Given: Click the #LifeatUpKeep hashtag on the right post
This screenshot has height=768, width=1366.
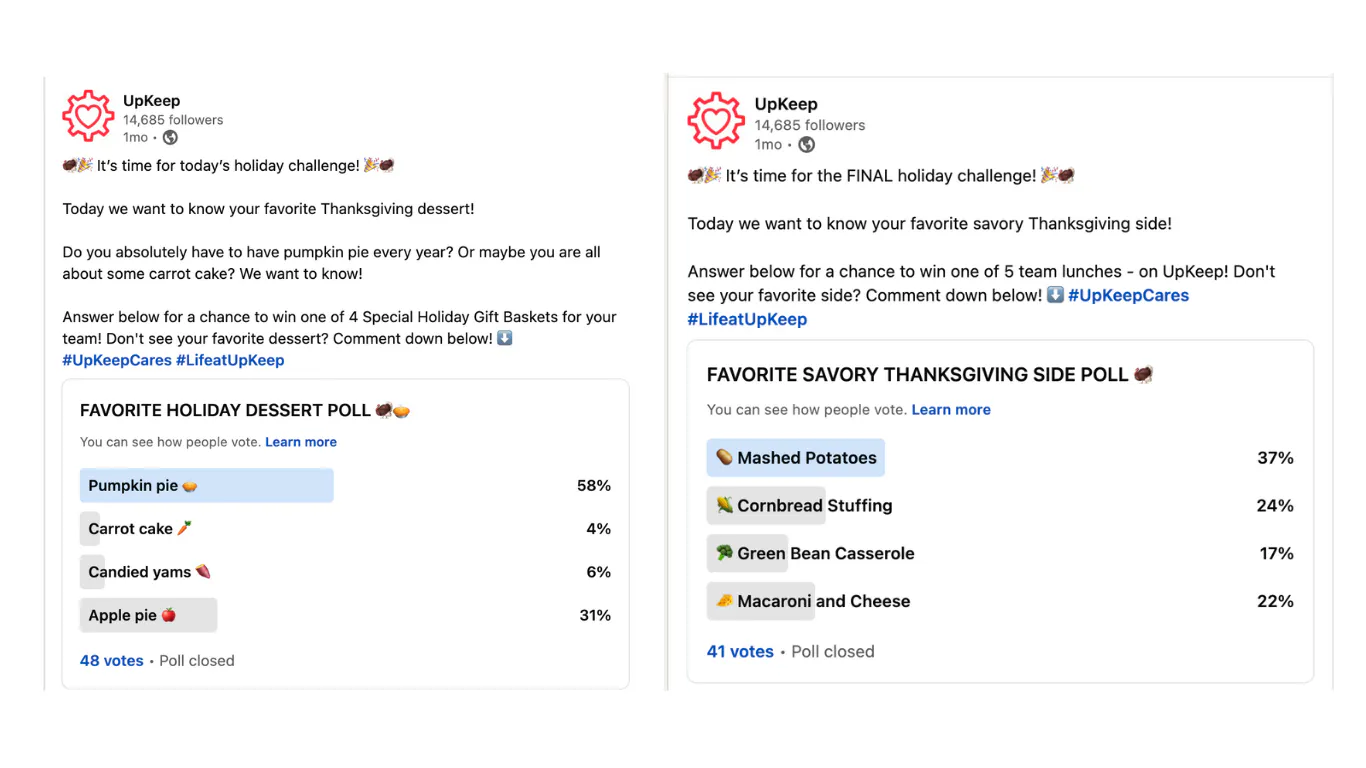Looking at the screenshot, I should pyautogui.click(x=747, y=319).
